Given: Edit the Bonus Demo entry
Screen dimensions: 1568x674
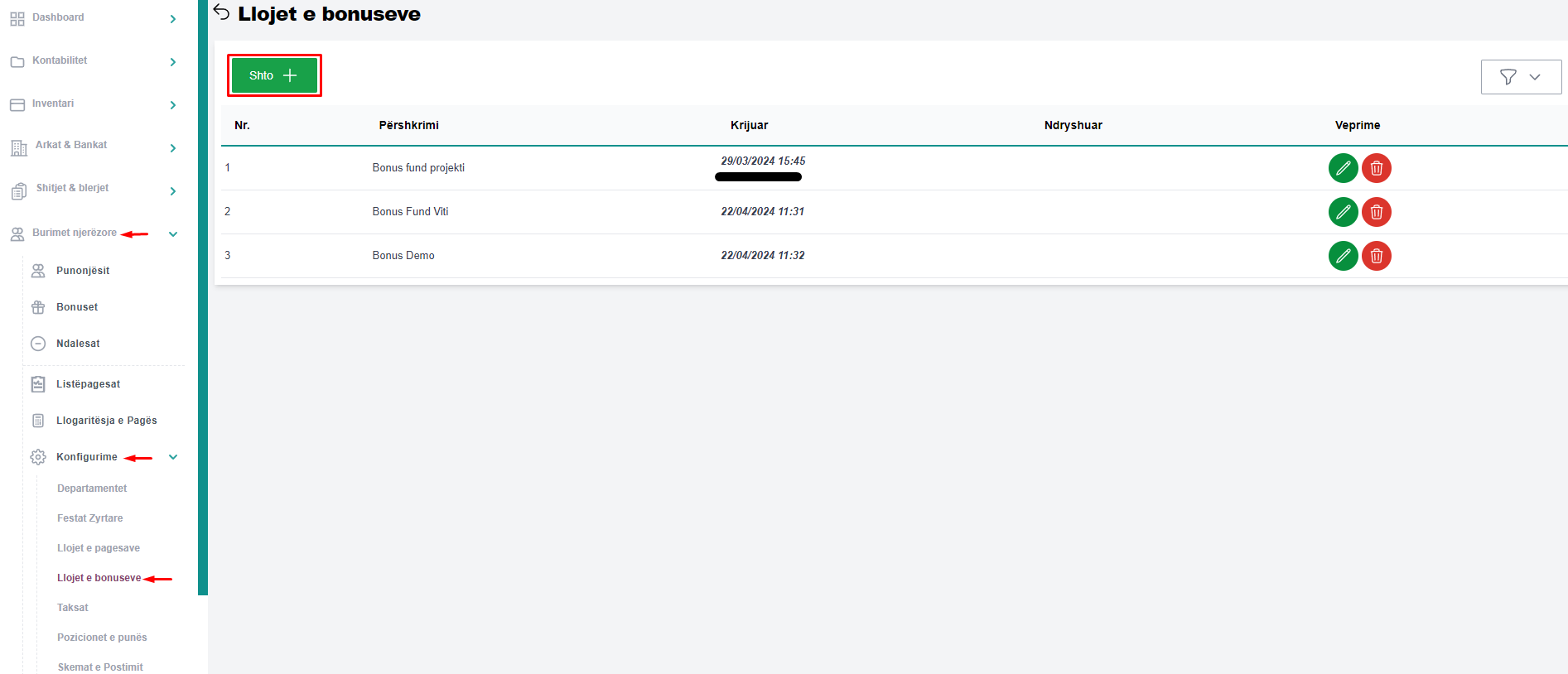Looking at the screenshot, I should (1343, 256).
